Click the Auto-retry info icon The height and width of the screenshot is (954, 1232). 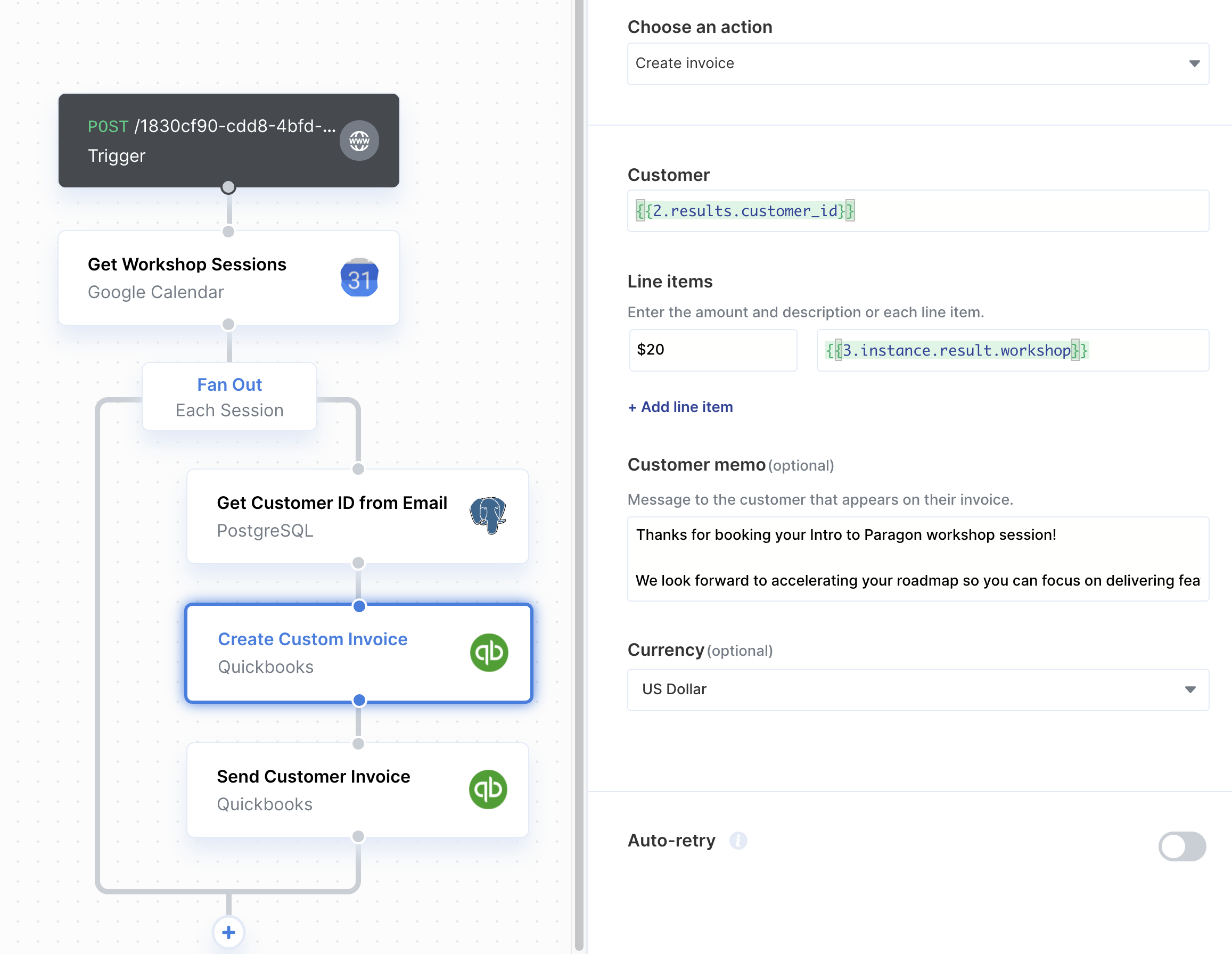pyautogui.click(x=738, y=841)
